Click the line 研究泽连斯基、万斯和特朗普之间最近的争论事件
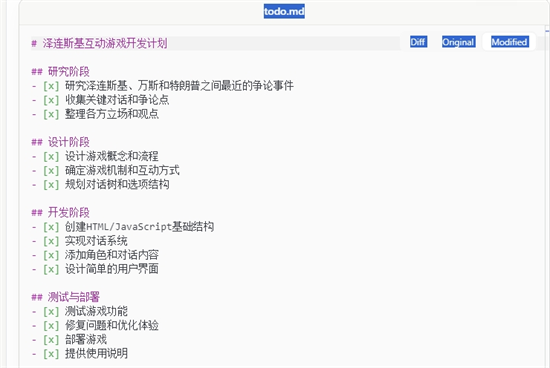 (179, 86)
